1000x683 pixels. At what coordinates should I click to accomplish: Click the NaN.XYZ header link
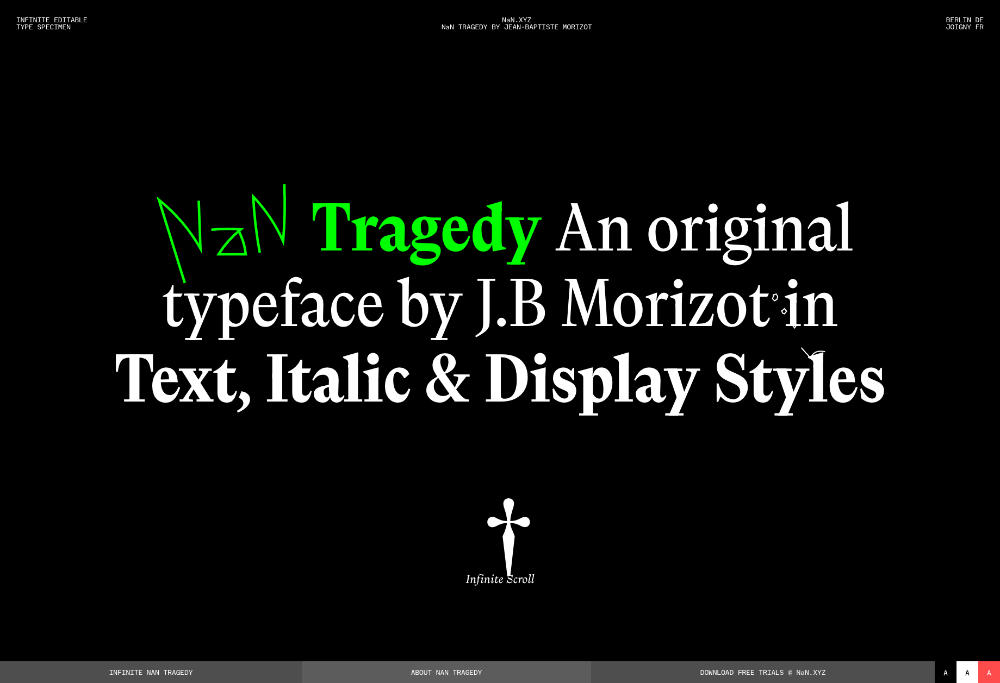tap(516, 19)
